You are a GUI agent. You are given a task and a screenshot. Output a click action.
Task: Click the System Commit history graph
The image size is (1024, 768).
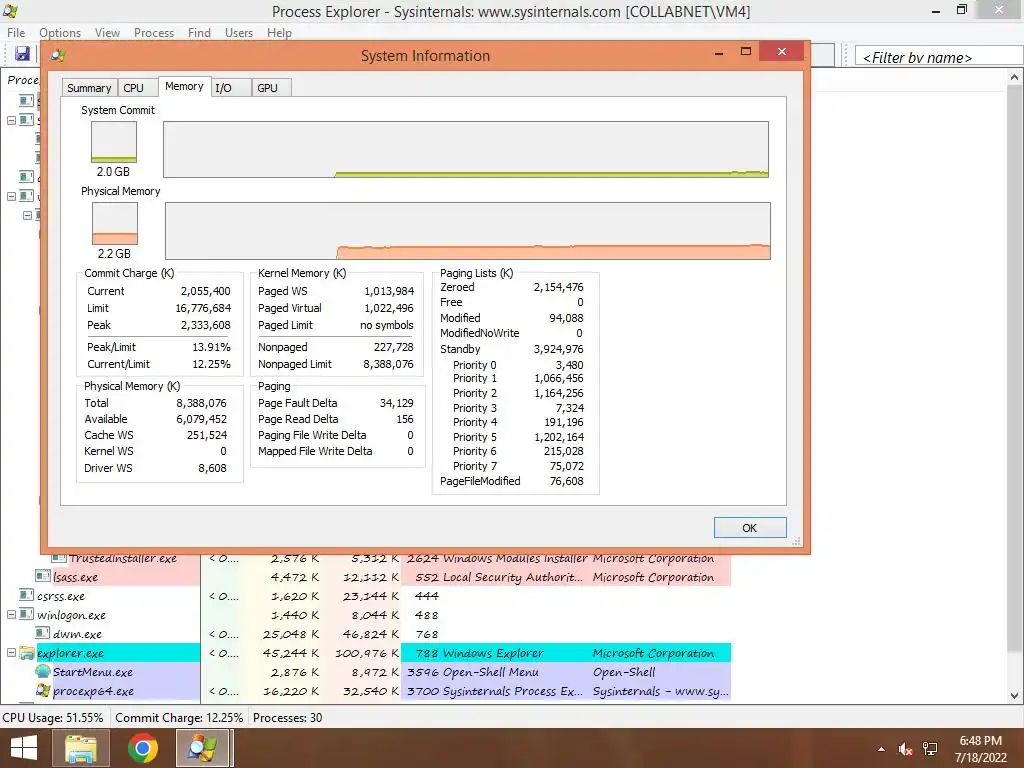466,149
